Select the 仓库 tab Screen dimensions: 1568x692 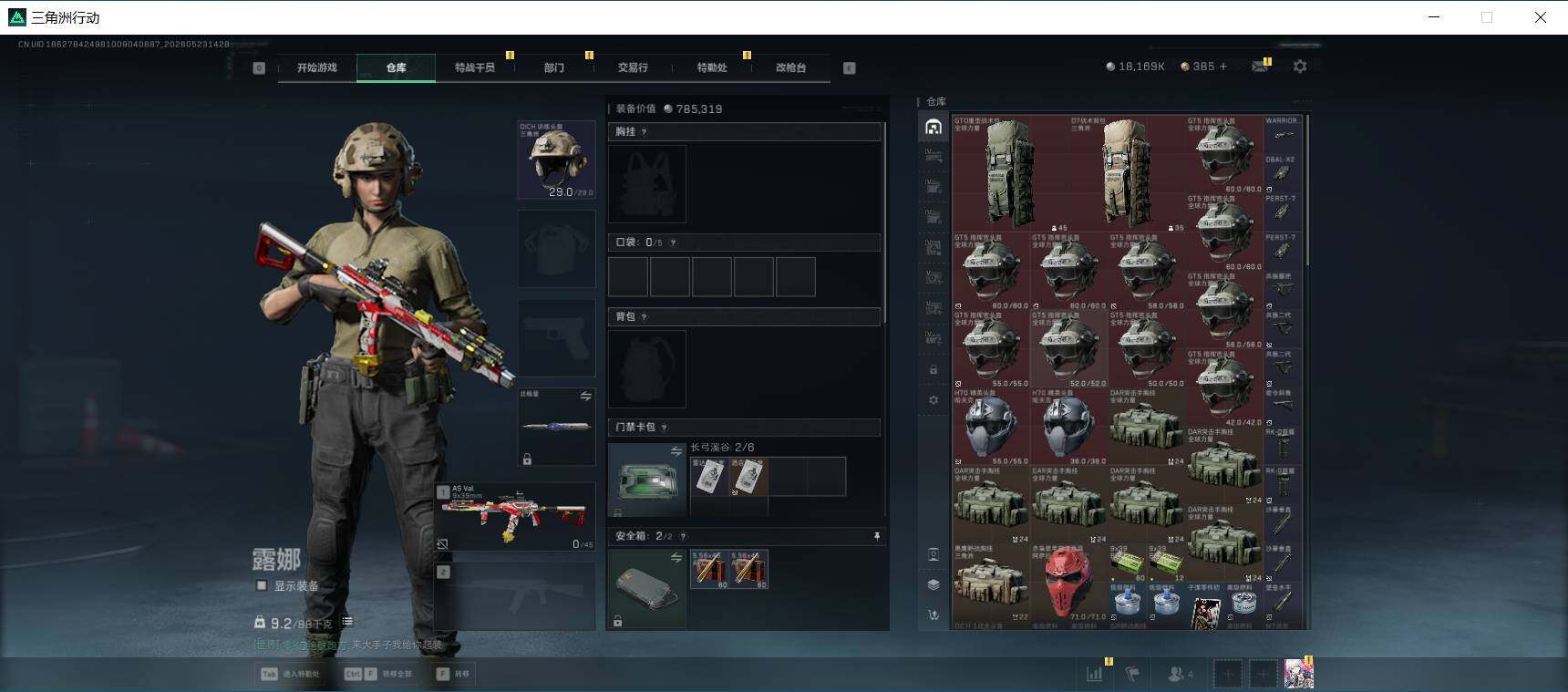pyautogui.click(x=396, y=67)
